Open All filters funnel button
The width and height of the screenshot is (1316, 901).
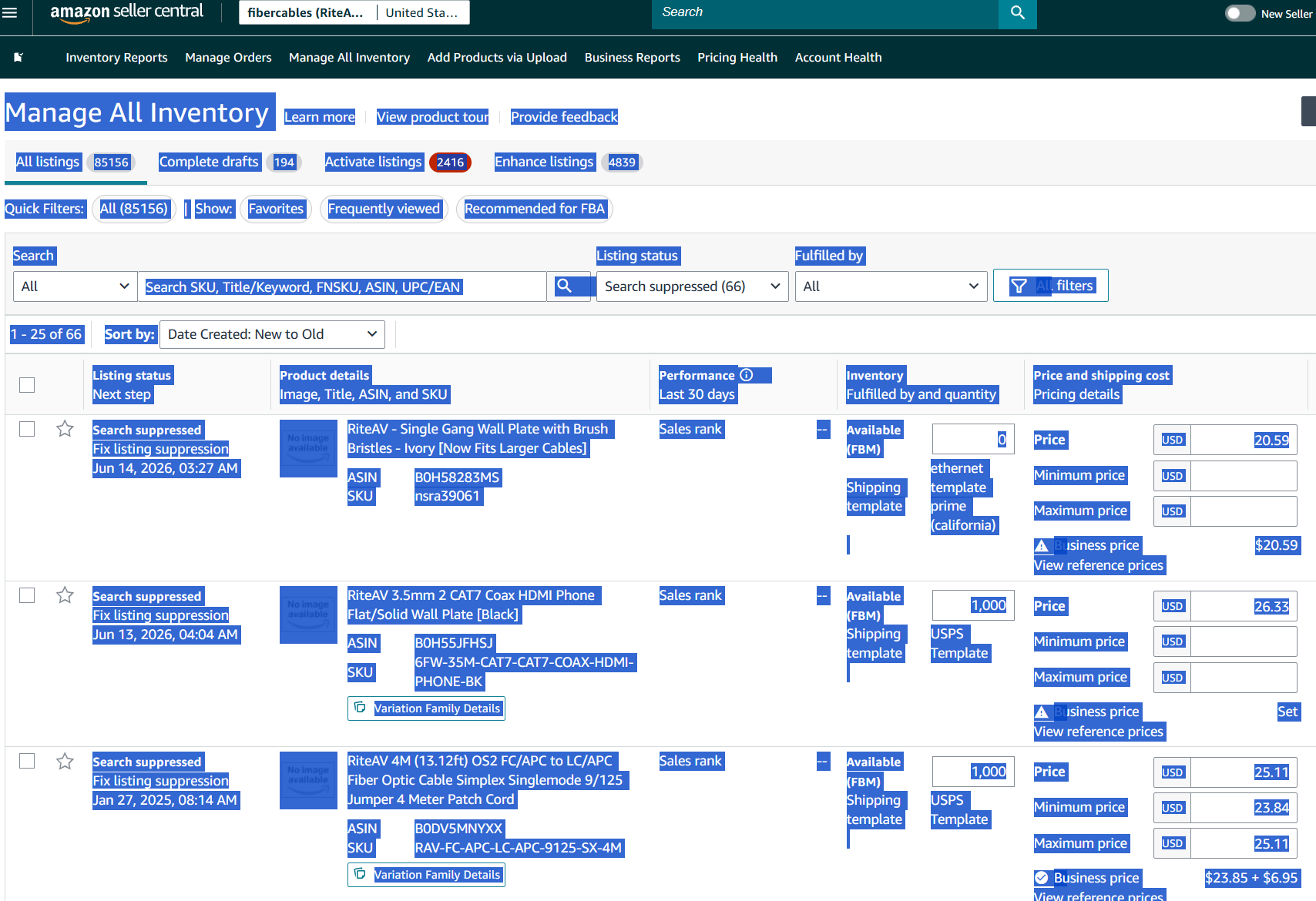pos(1050,286)
